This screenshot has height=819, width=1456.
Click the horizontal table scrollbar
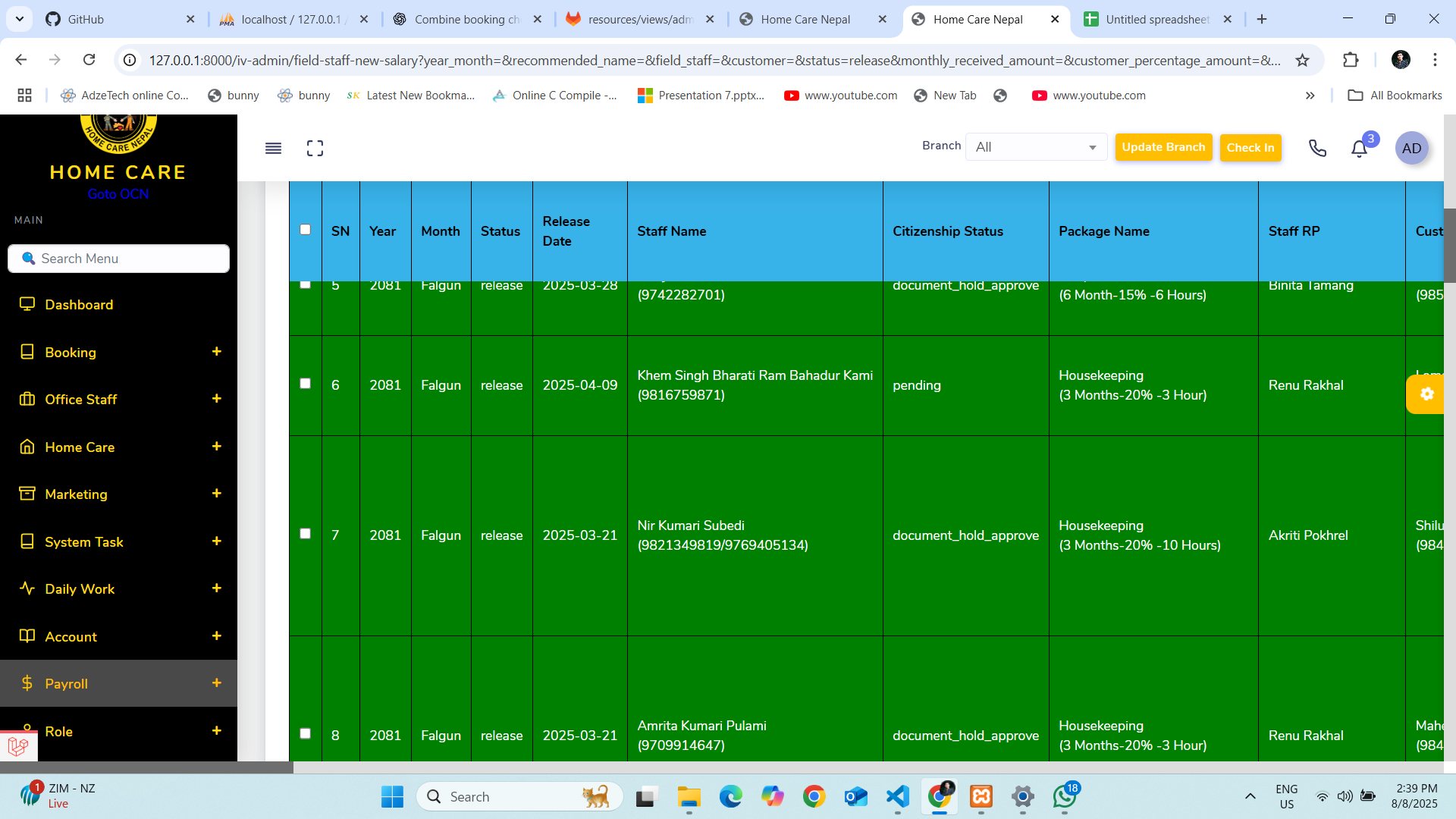[x=146, y=767]
